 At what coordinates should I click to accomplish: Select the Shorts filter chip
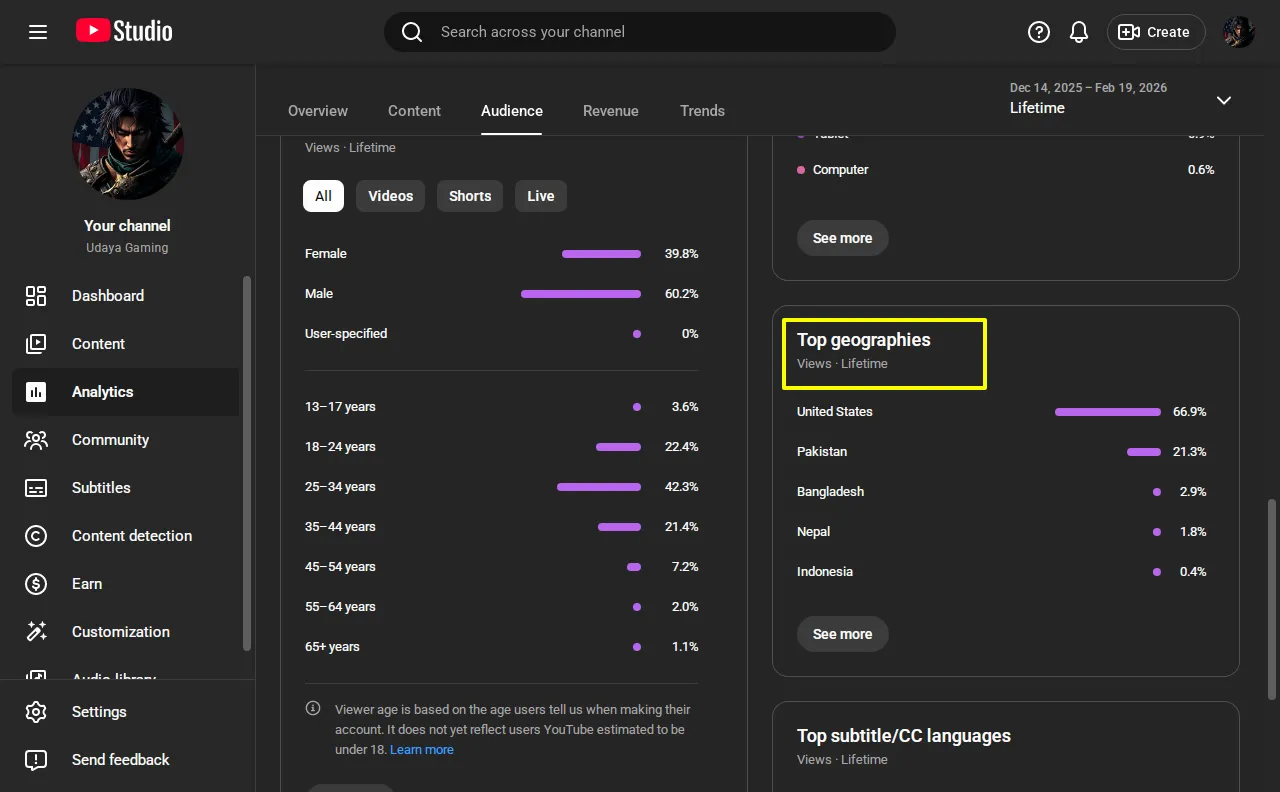click(x=470, y=196)
